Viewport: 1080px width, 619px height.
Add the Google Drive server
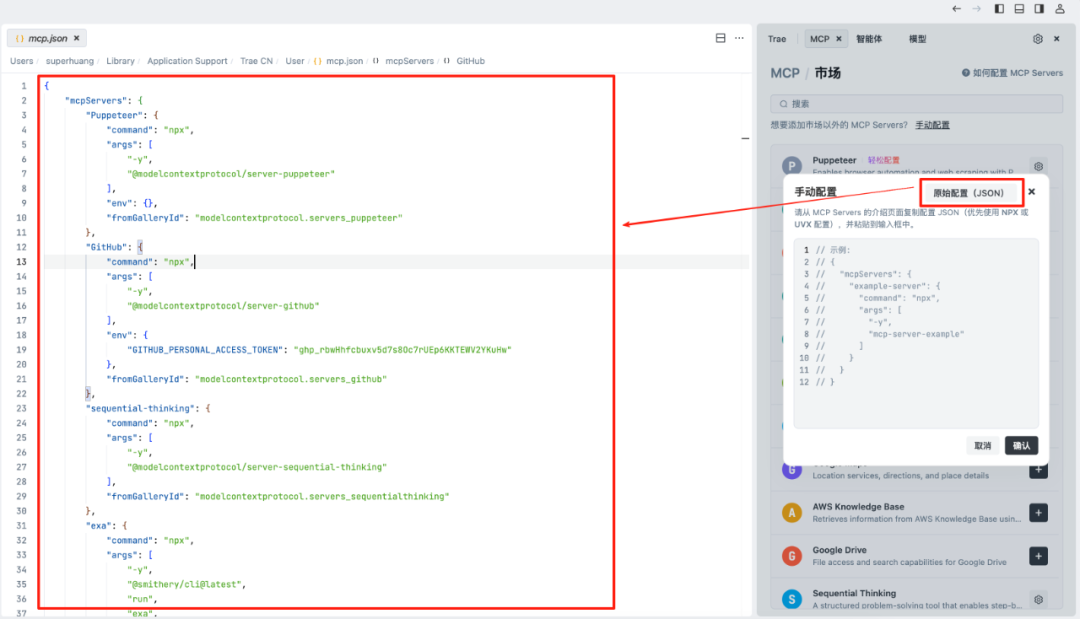pyautogui.click(x=1038, y=556)
